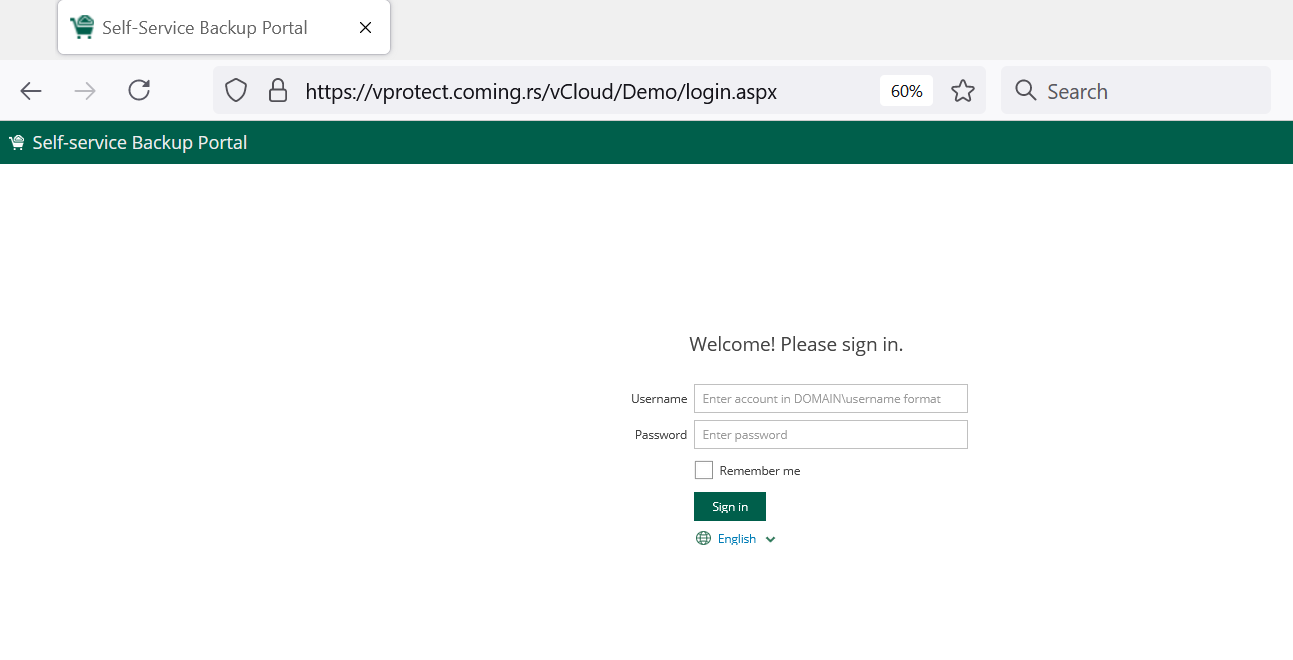Enable the Remember me checkbox

click(x=703, y=469)
